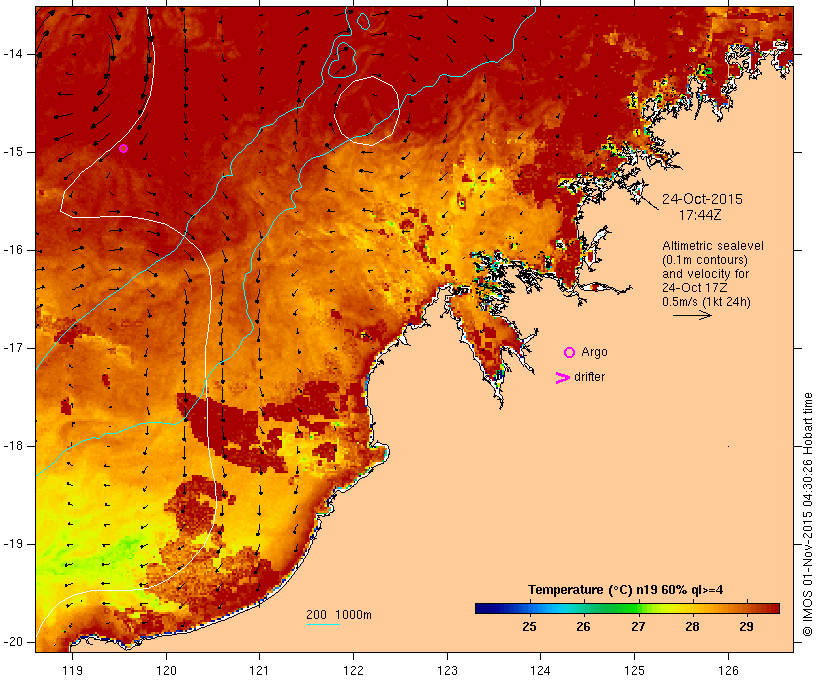The height and width of the screenshot is (680, 820).
Task: Click the longitude axis label 122
Action: click(354, 670)
